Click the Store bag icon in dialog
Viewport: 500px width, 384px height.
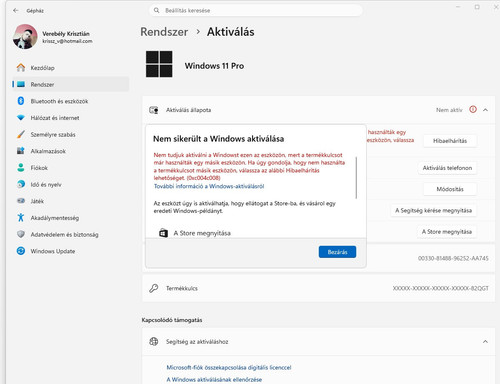point(163,233)
